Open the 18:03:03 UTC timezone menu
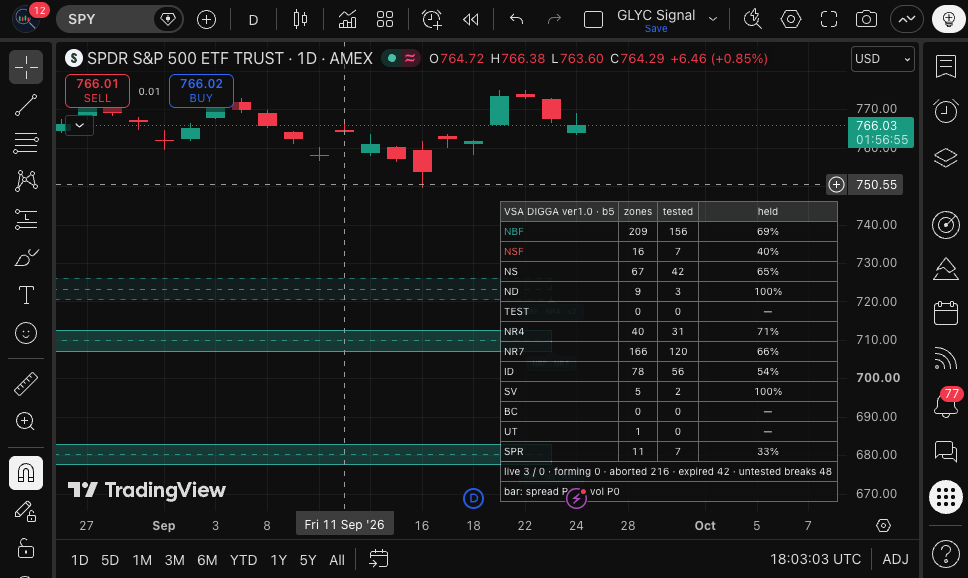The height and width of the screenshot is (578, 968). (x=815, y=559)
